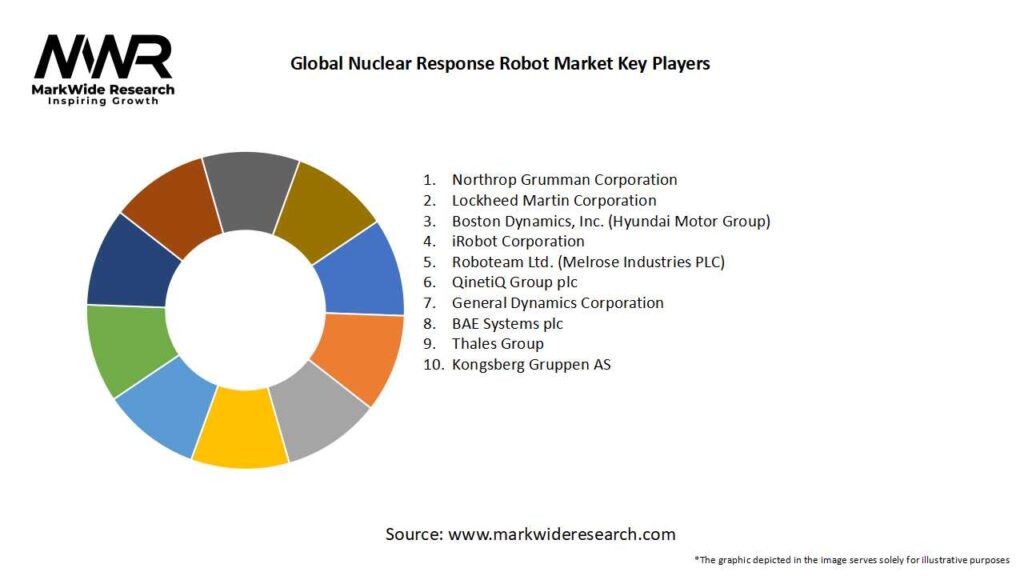Select 'General Dynamics Corporation' list entry
The height and width of the screenshot is (576, 1024).
(558, 303)
